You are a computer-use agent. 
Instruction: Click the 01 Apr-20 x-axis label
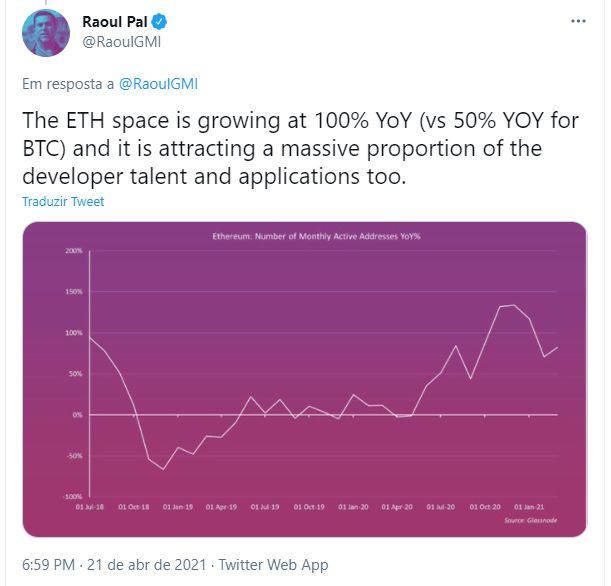(397, 507)
